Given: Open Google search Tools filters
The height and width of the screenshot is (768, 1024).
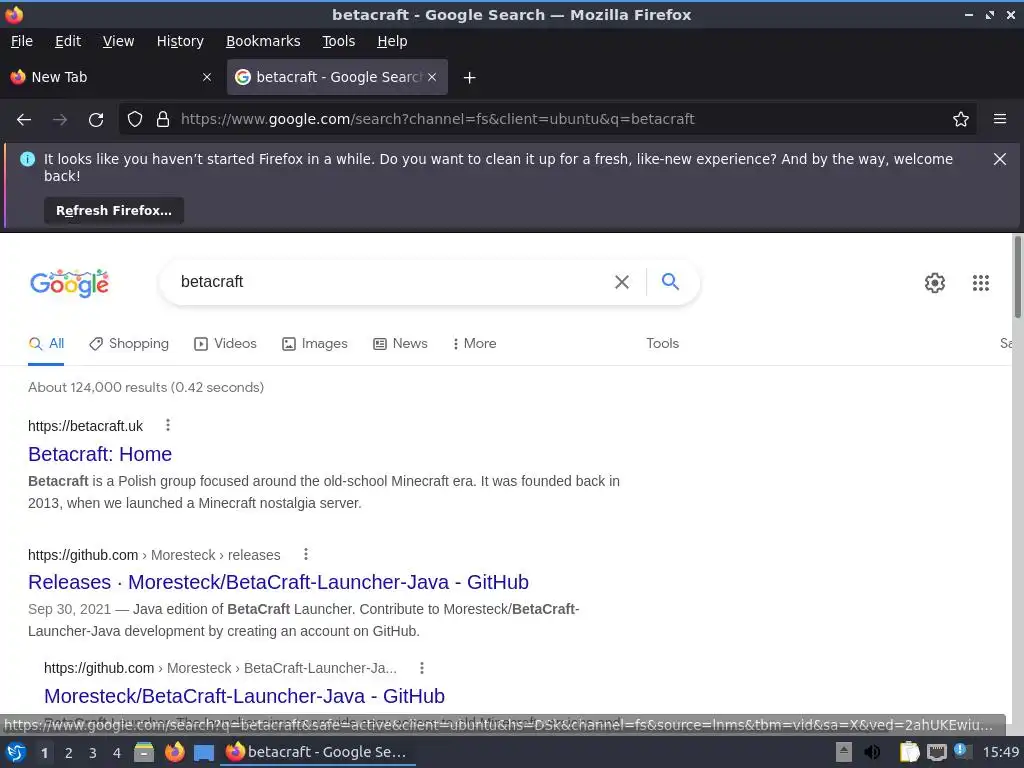Looking at the screenshot, I should tap(662, 344).
